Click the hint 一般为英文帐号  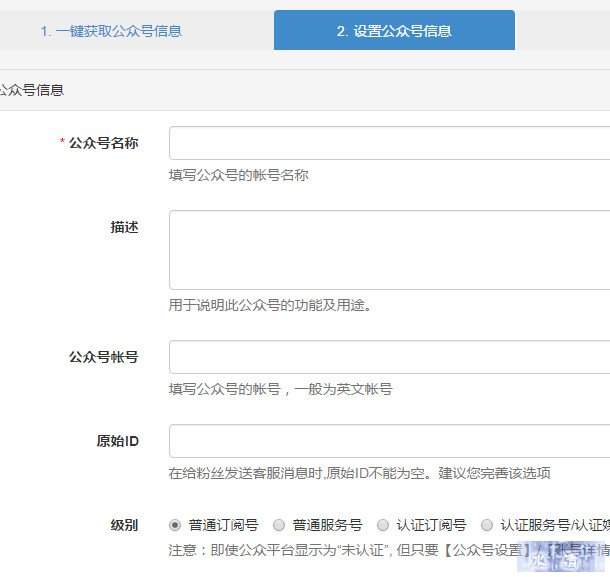pyautogui.click(x=343, y=389)
